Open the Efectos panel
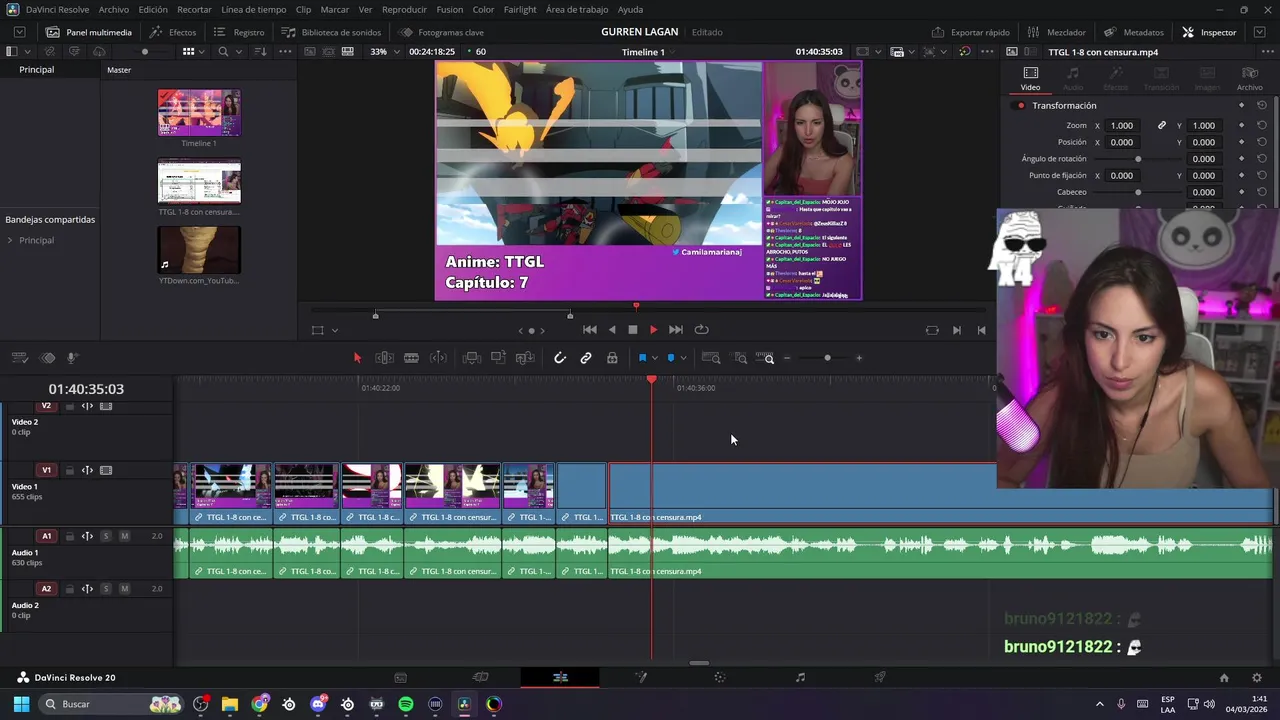Image resolution: width=1280 pixels, height=720 pixels. pyautogui.click(x=173, y=32)
